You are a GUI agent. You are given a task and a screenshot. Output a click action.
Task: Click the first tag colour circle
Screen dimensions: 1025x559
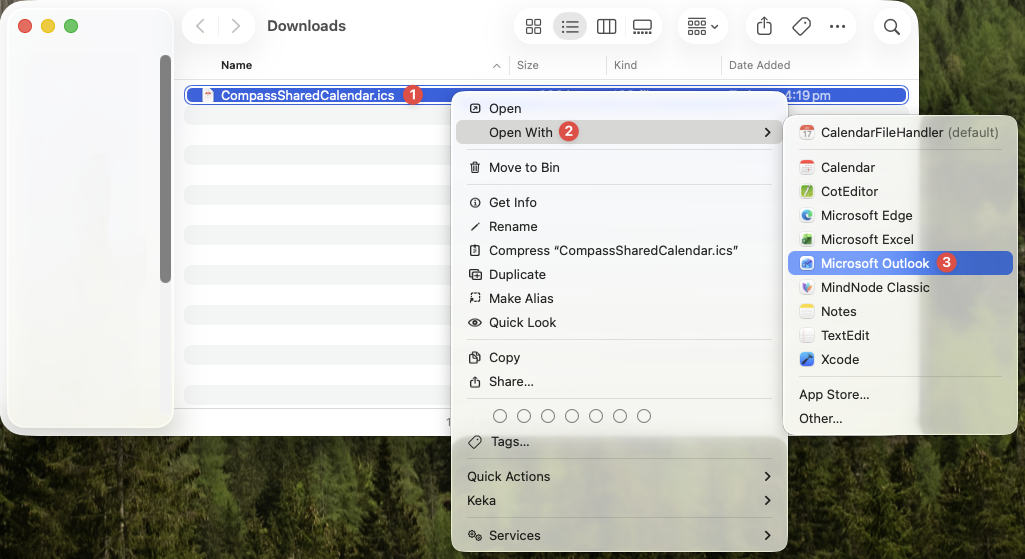[500, 416]
